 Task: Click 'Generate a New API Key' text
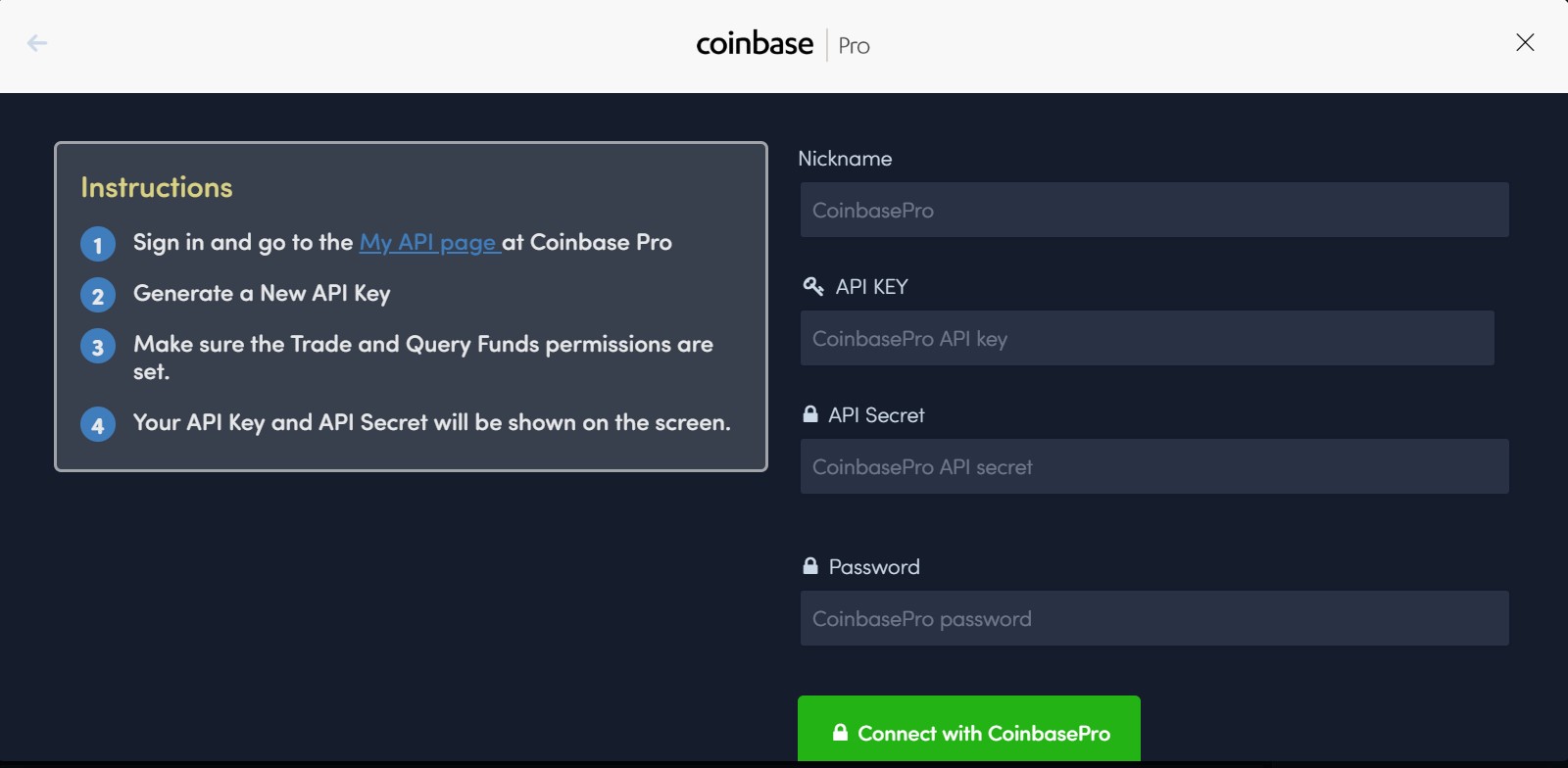262,293
